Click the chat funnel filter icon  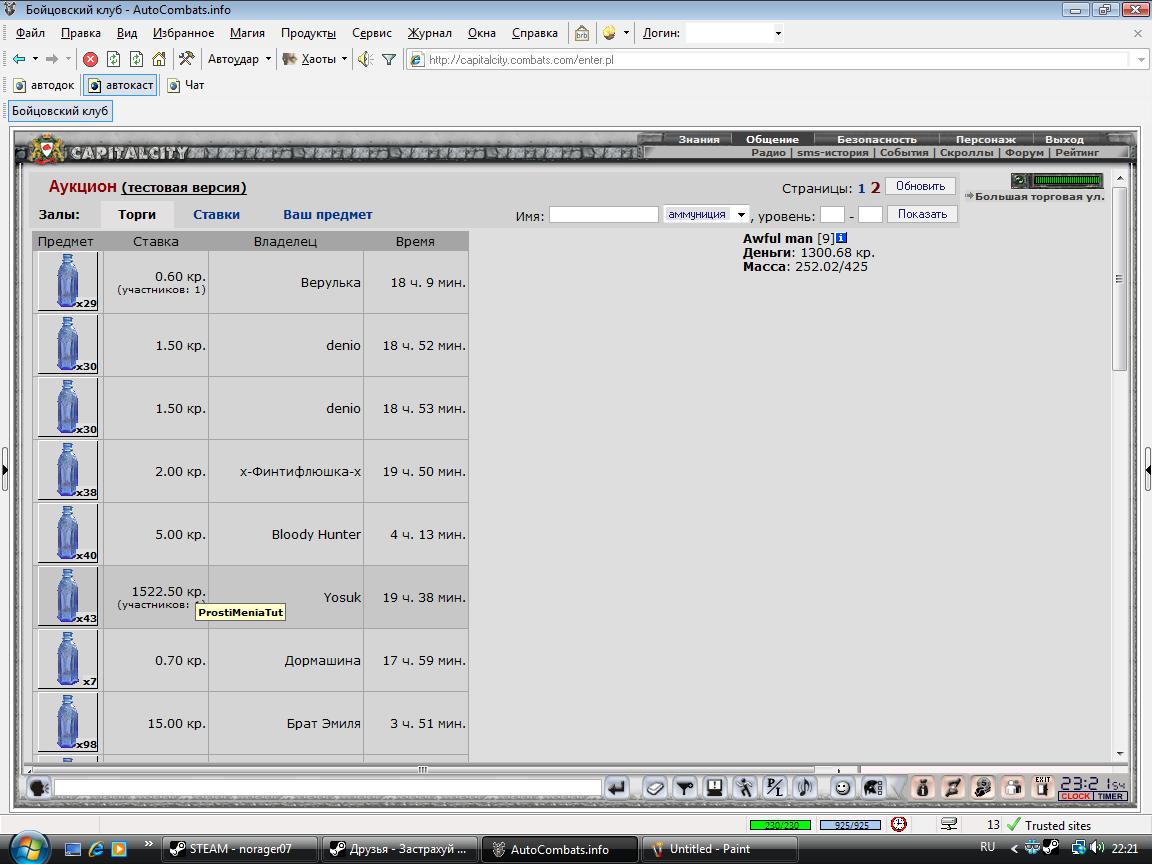684,788
